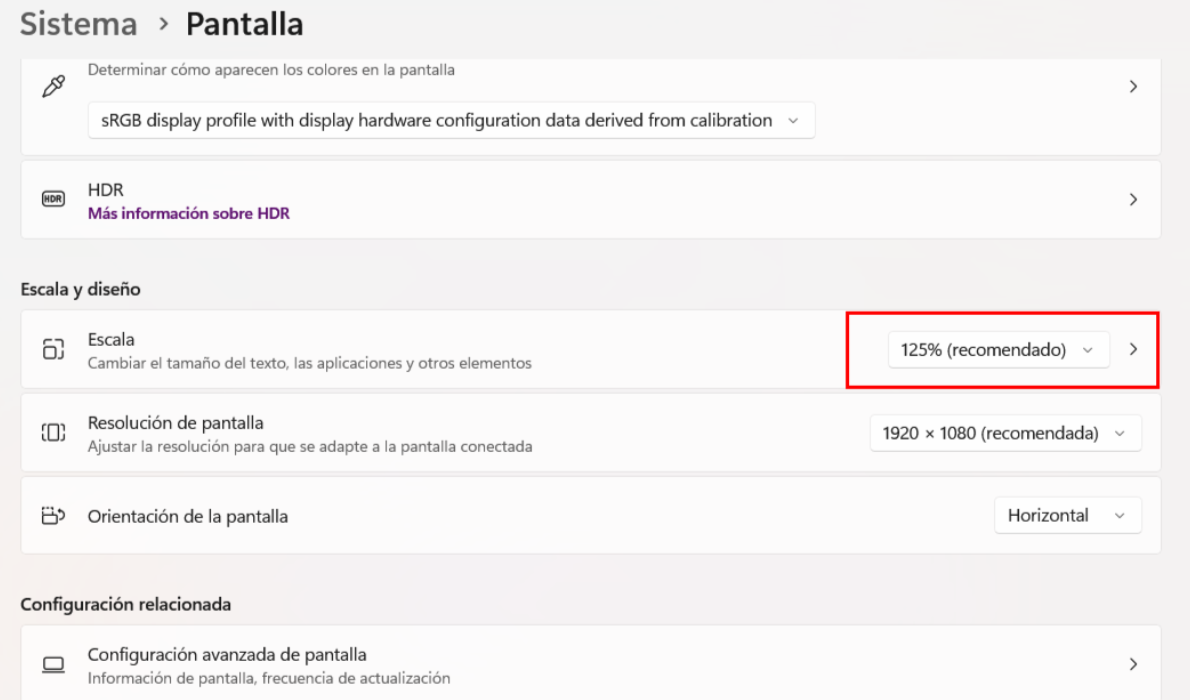Screen dimensions: 1190x700
Task: Open HDR settings via right chevron
Action: [1133, 200]
